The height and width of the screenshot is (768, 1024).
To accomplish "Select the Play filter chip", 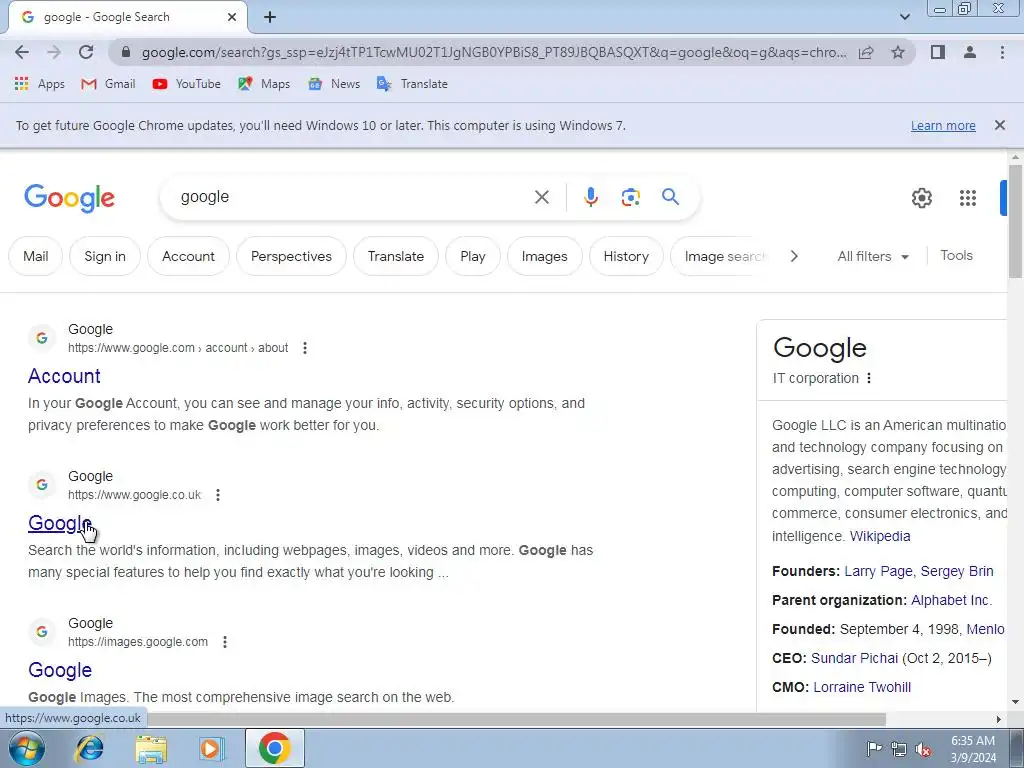I will pyautogui.click(x=473, y=257).
